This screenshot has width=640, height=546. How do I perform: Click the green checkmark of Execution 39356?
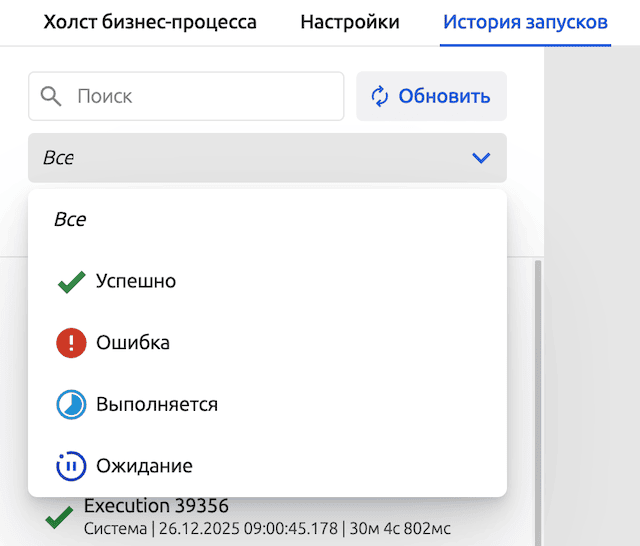(x=60, y=517)
